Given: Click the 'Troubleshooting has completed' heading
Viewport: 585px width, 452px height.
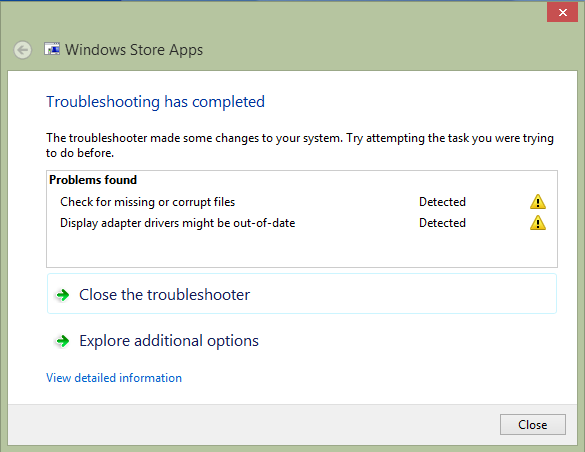Looking at the screenshot, I should 156,102.
